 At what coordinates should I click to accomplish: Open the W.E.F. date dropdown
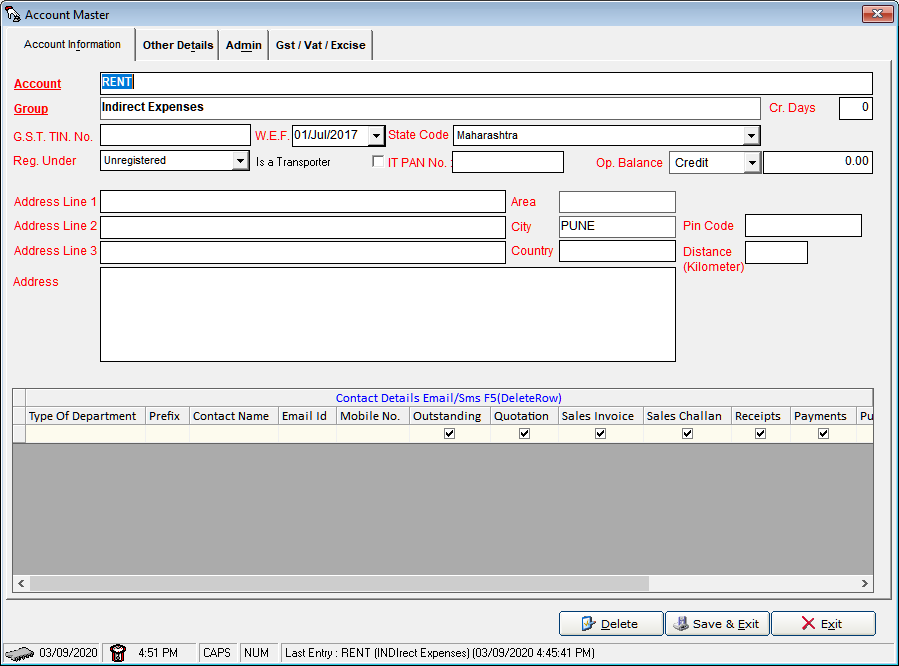click(376, 136)
